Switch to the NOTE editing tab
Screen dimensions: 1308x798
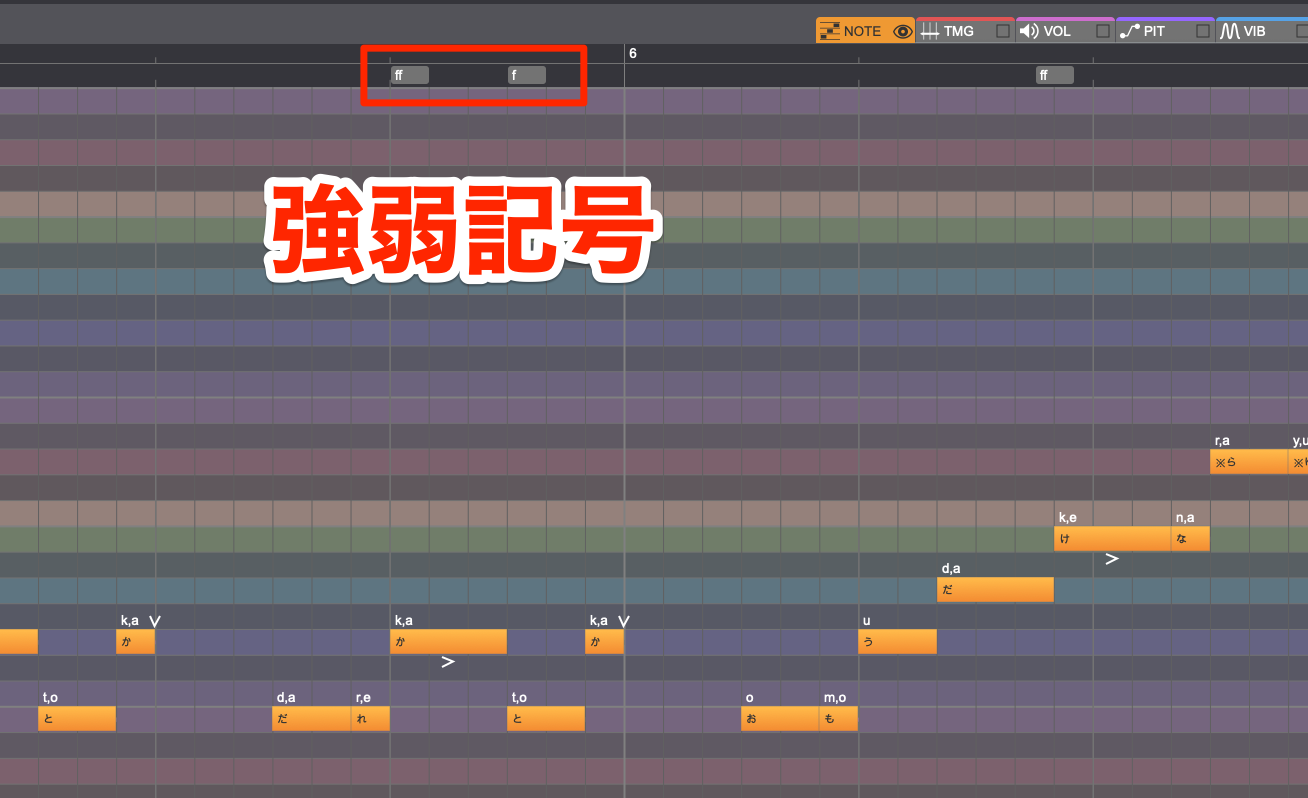[851, 31]
